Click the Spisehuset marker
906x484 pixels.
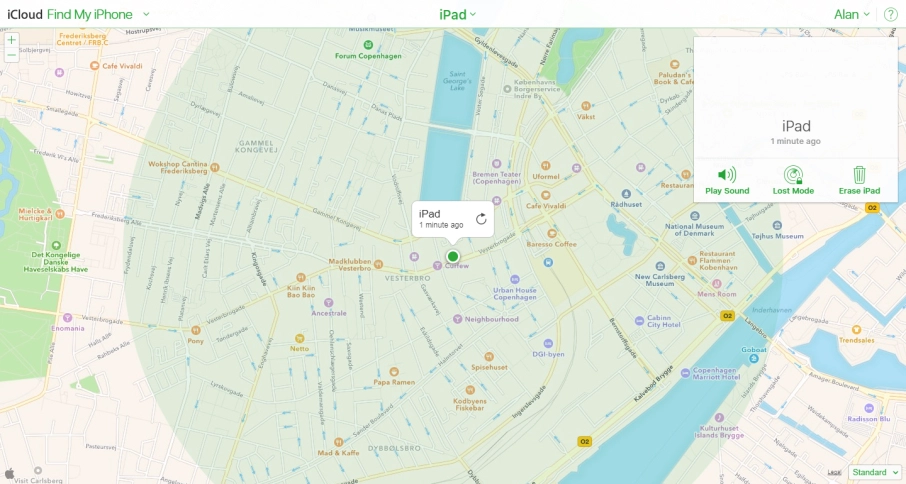pos(489,357)
